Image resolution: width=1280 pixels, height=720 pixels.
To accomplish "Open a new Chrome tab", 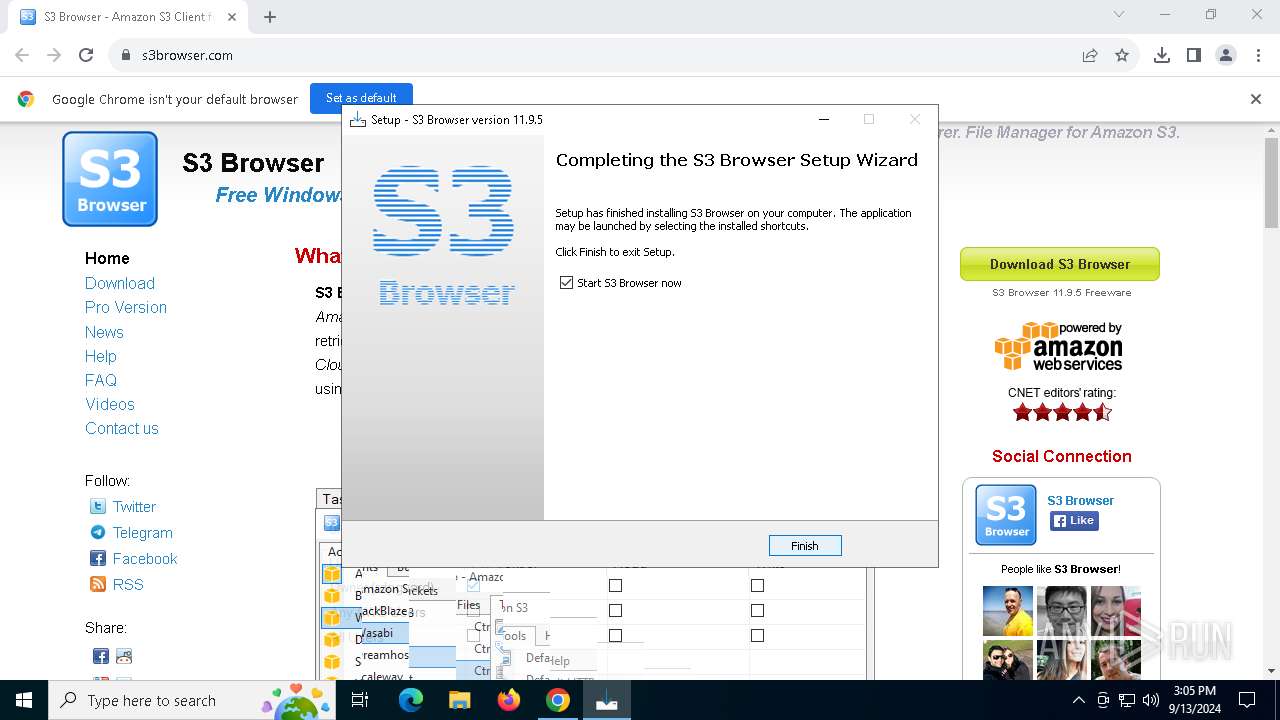I will tap(270, 16).
